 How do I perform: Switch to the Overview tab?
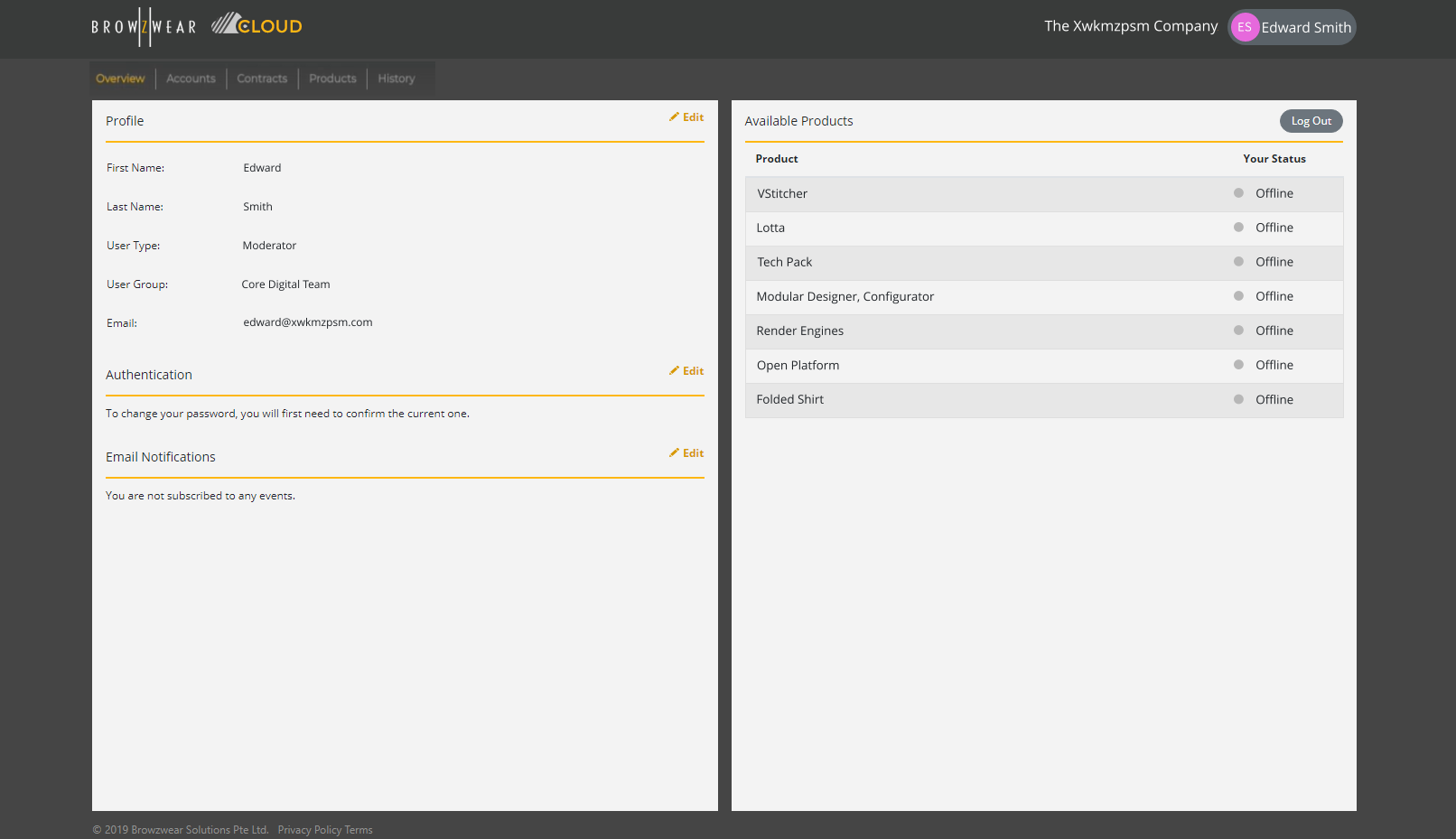coord(120,79)
